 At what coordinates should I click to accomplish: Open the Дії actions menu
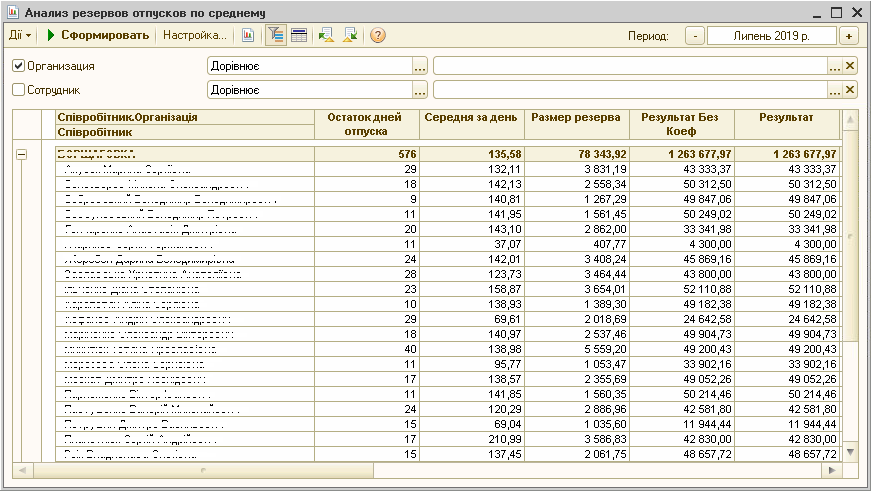[20, 35]
